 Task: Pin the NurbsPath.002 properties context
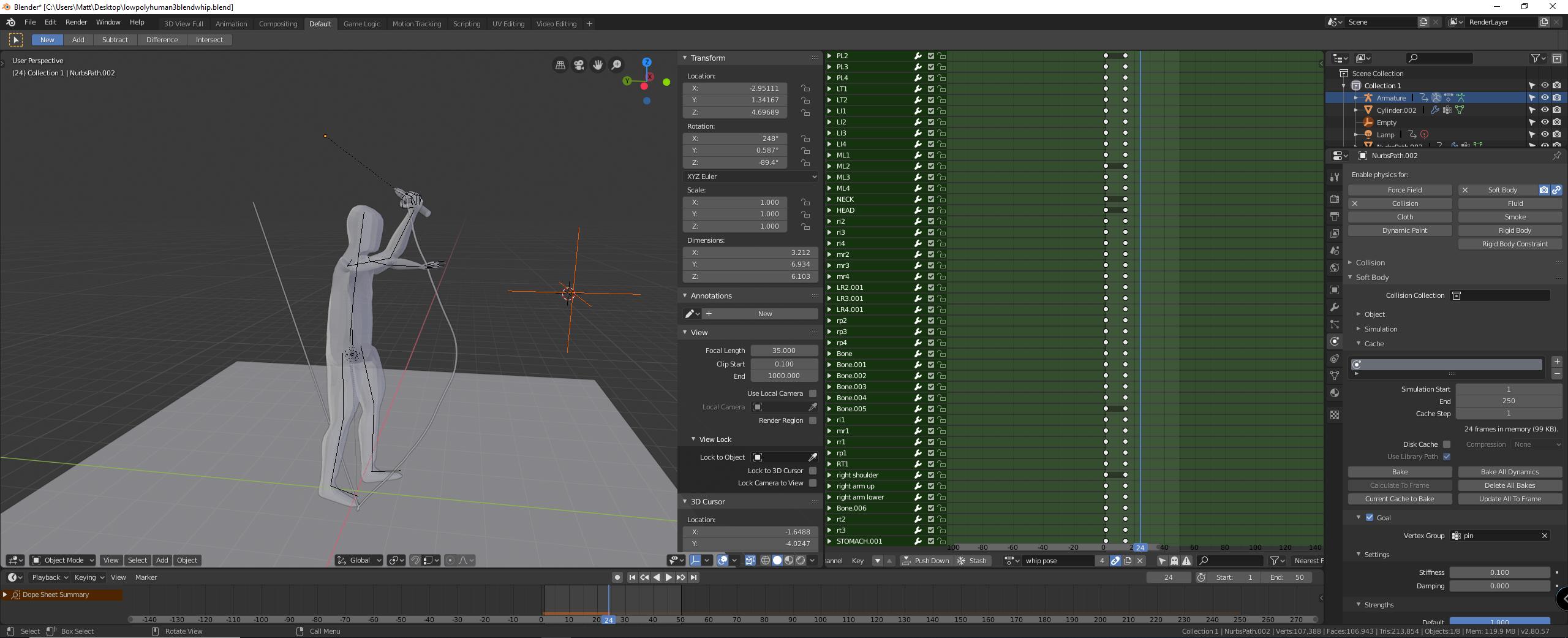point(1556,156)
